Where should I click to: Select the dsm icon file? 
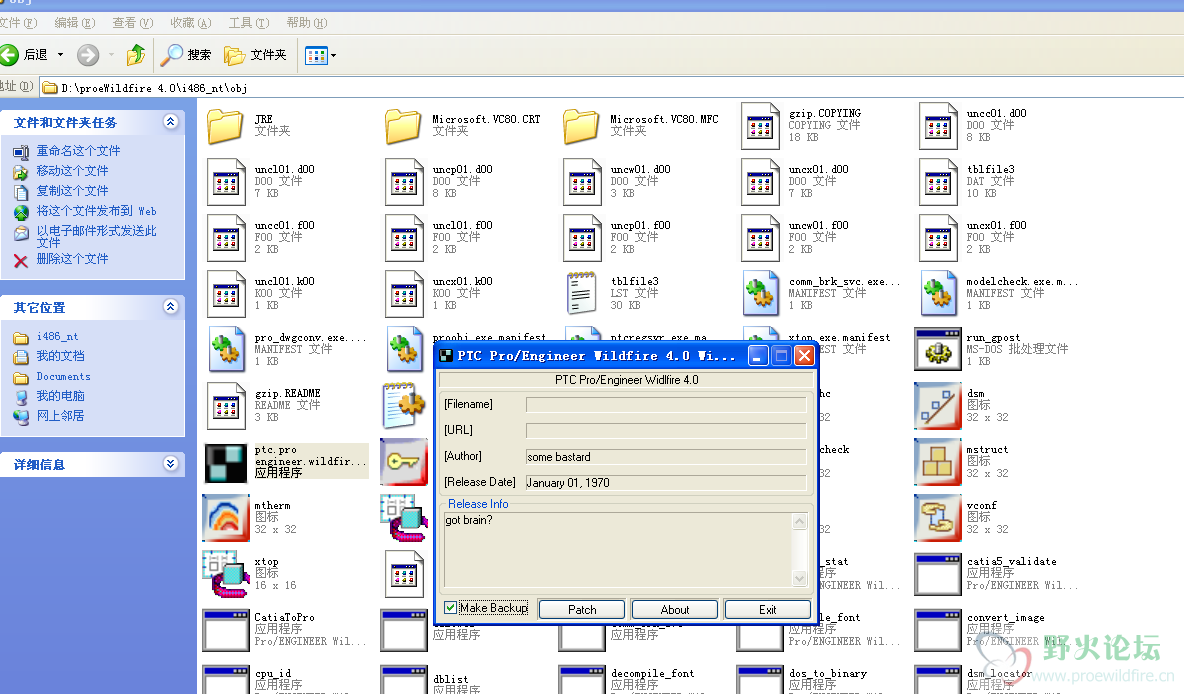pos(938,406)
